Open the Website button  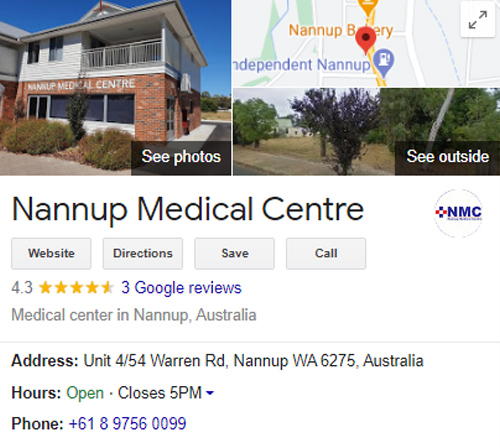tap(51, 253)
